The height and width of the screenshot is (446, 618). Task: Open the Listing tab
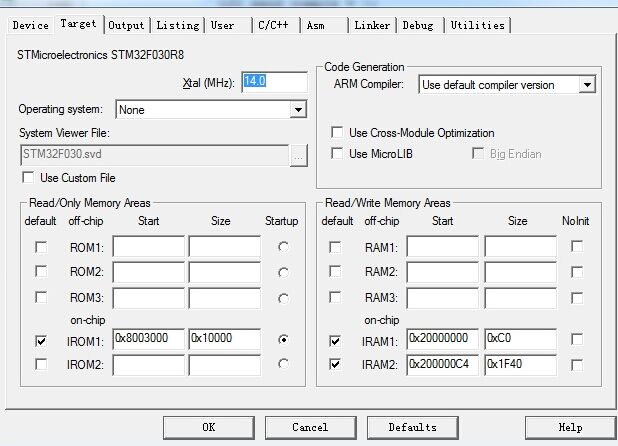(x=178, y=25)
